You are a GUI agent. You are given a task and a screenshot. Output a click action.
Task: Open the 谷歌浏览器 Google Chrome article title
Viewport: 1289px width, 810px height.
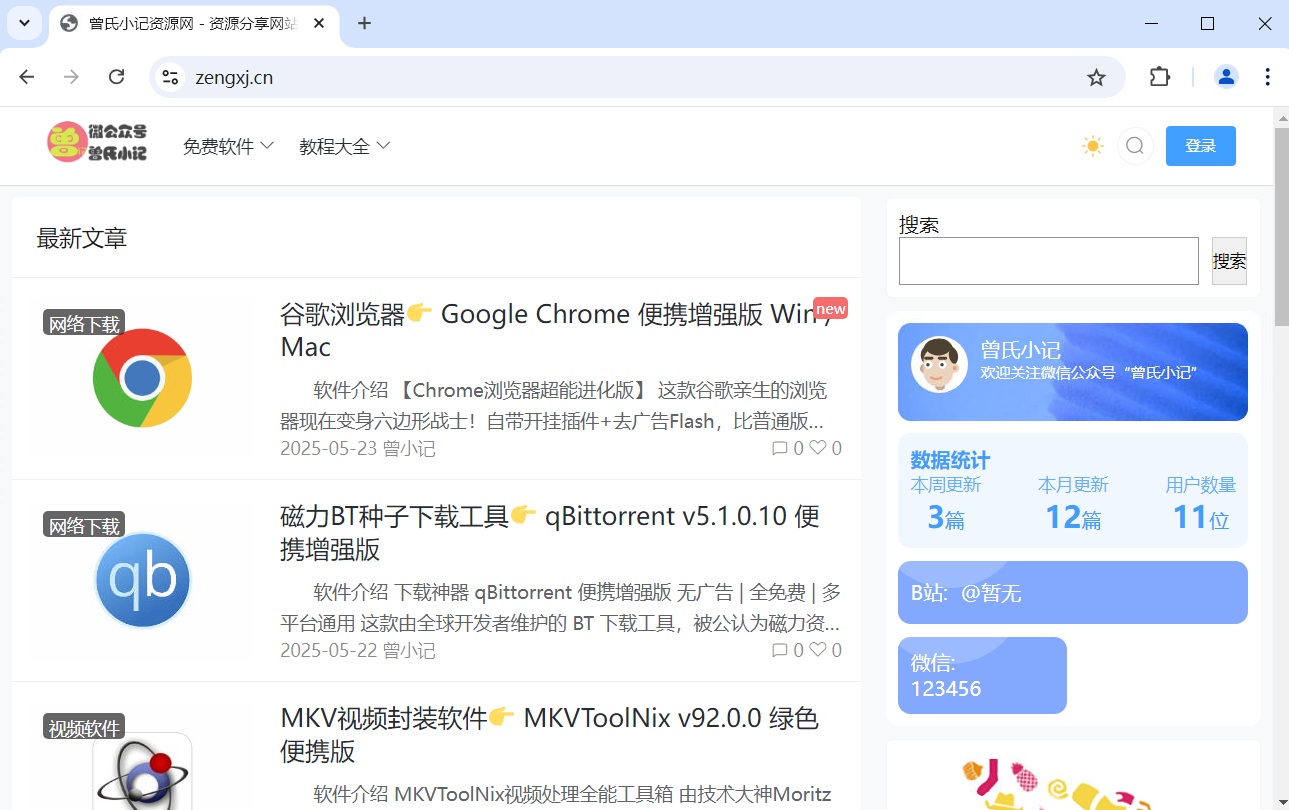[557, 330]
